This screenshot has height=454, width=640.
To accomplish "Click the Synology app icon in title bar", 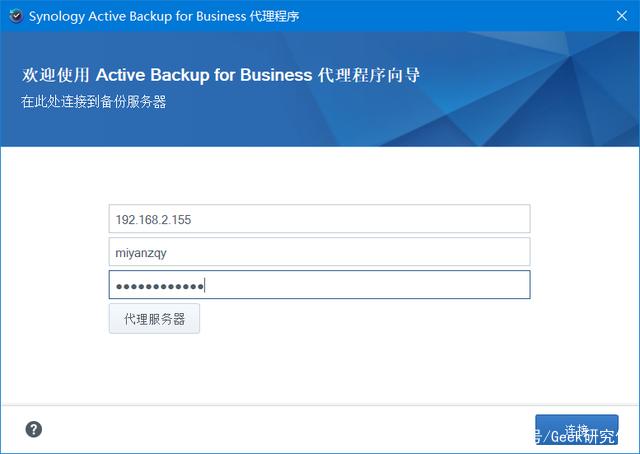I will [16, 16].
